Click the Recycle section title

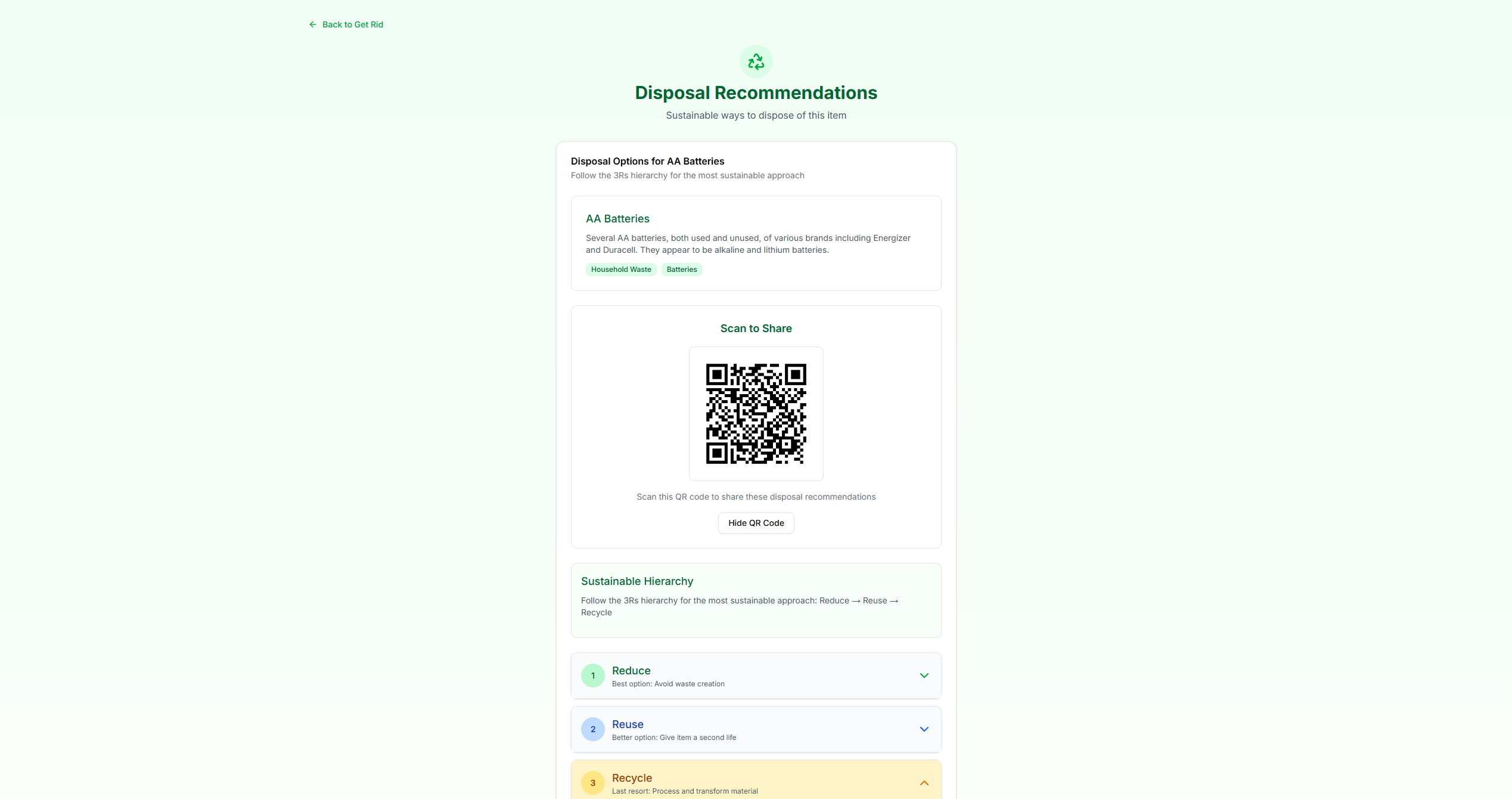631,778
